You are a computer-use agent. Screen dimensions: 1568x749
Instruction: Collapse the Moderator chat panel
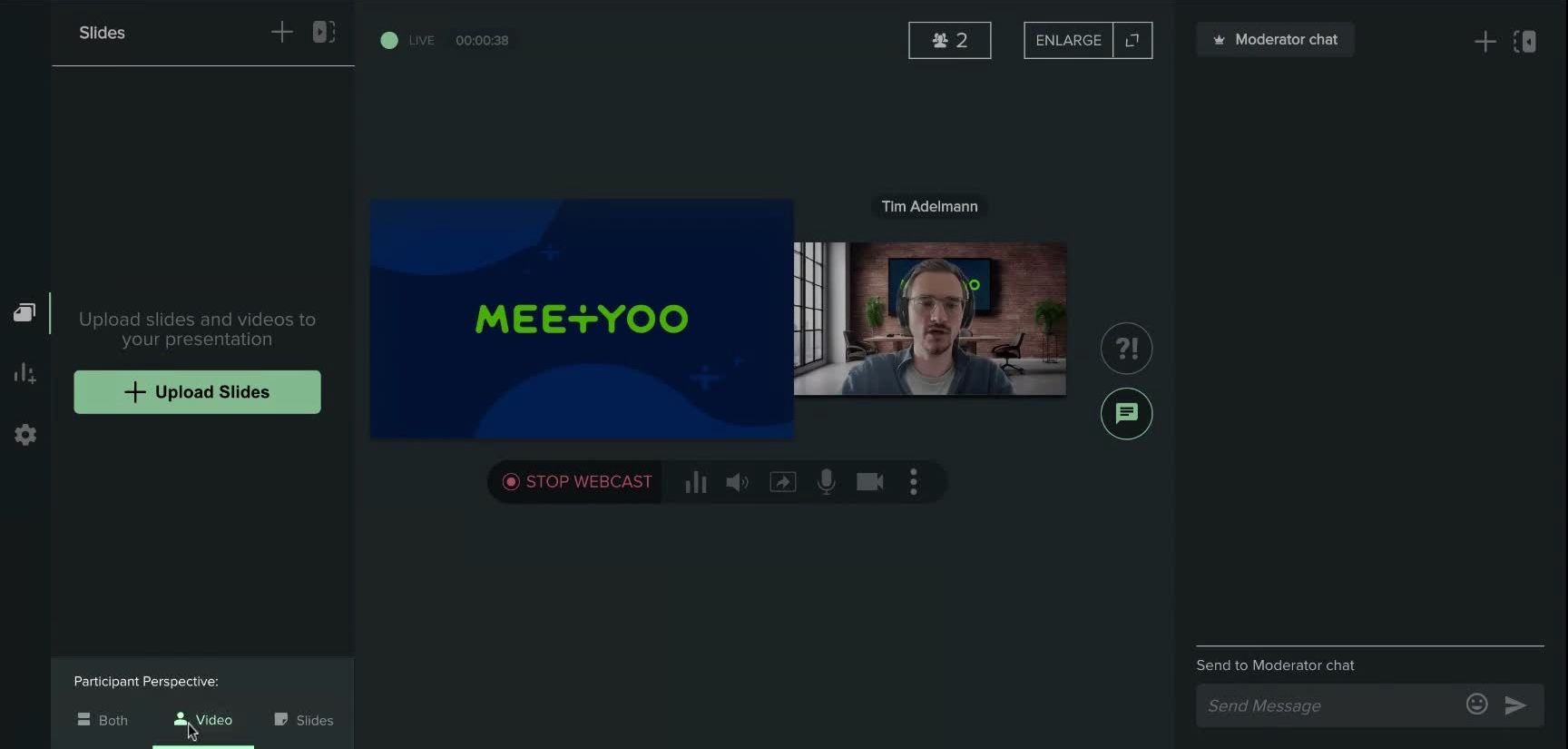tap(1524, 42)
